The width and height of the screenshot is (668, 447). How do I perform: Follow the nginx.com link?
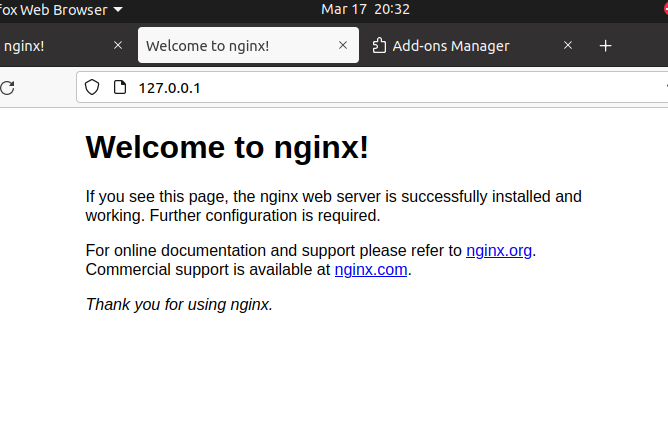coord(371,270)
